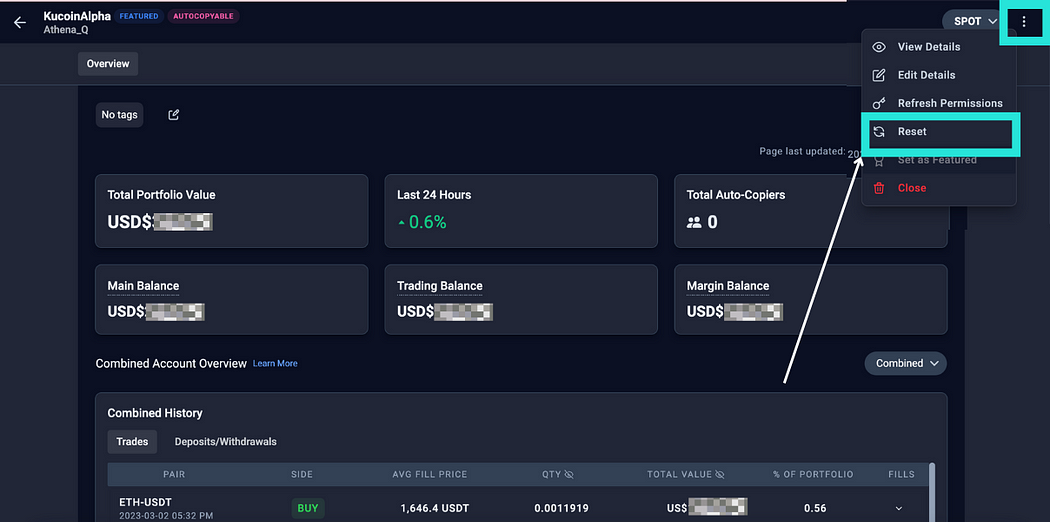
Task: Click the FEATURED badge
Action: pos(139,16)
